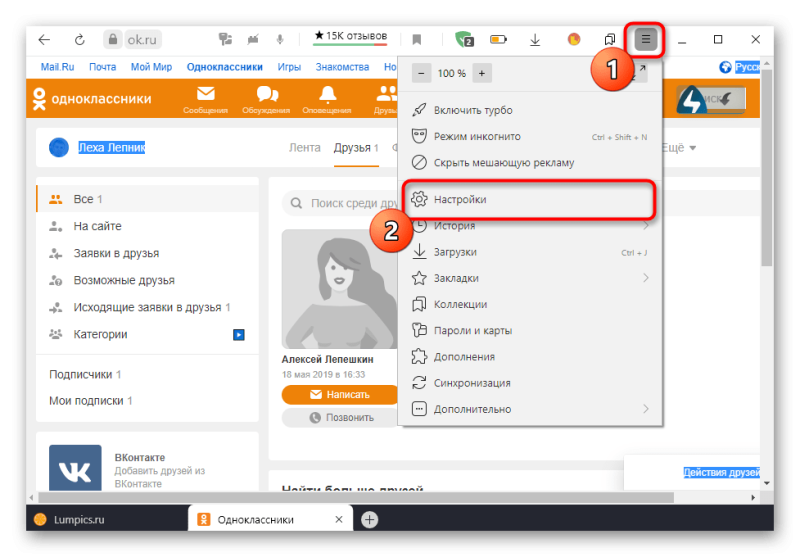Viewport: 800px width, 557px height.
Task: Open the downloads arrow icon in toolbar
Action: (535, 39)
